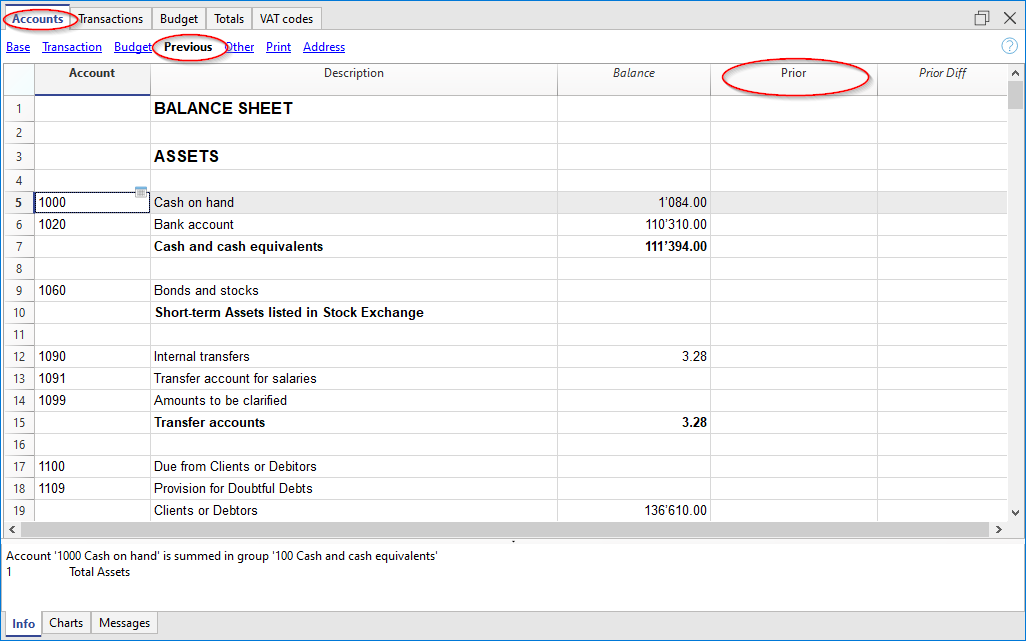Close the table panel with the X icon
The image size is (1026, 641).
tap(1008, 18)
